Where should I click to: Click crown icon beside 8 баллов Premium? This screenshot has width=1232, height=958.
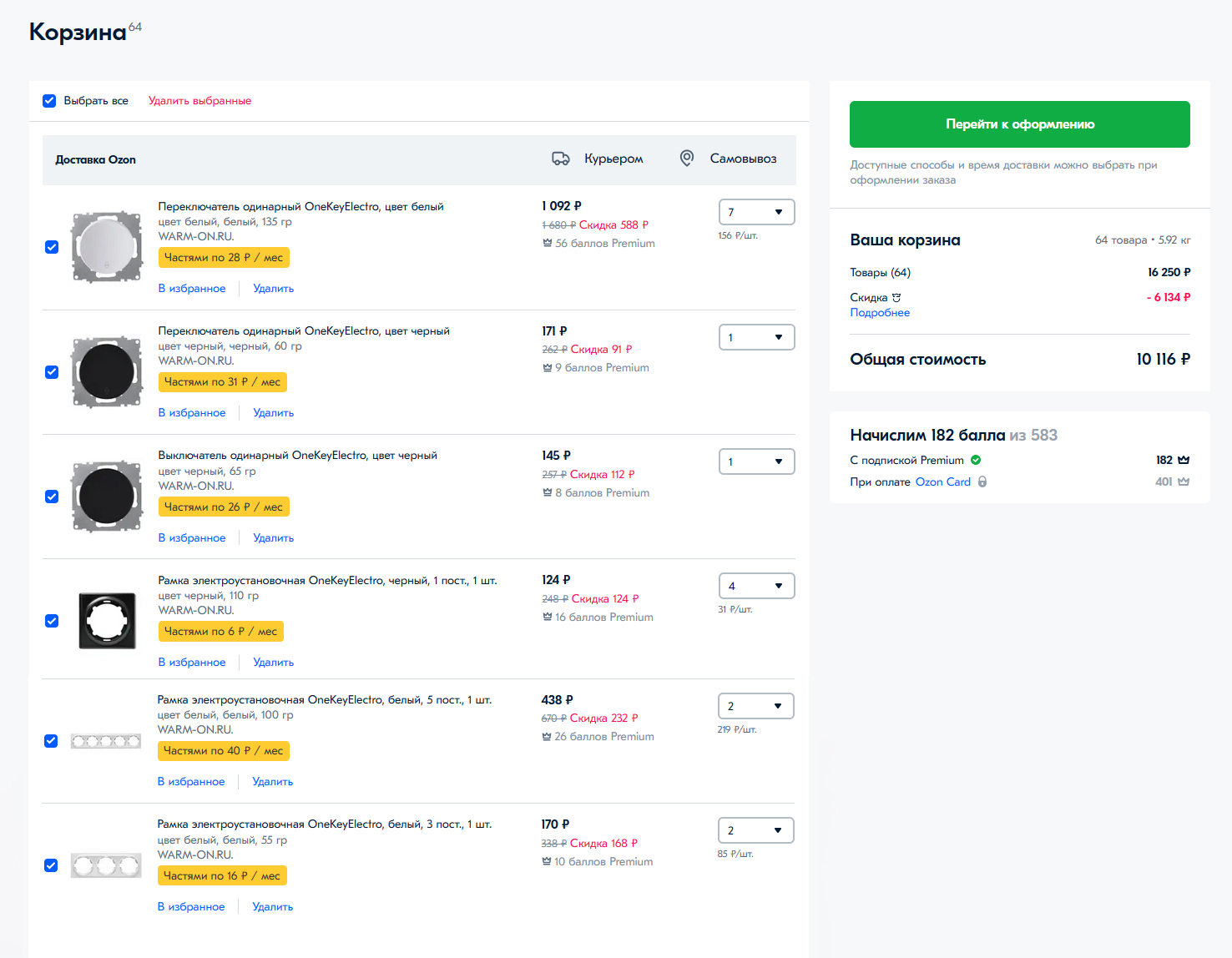pyautogui.click(x=548, y=493)
